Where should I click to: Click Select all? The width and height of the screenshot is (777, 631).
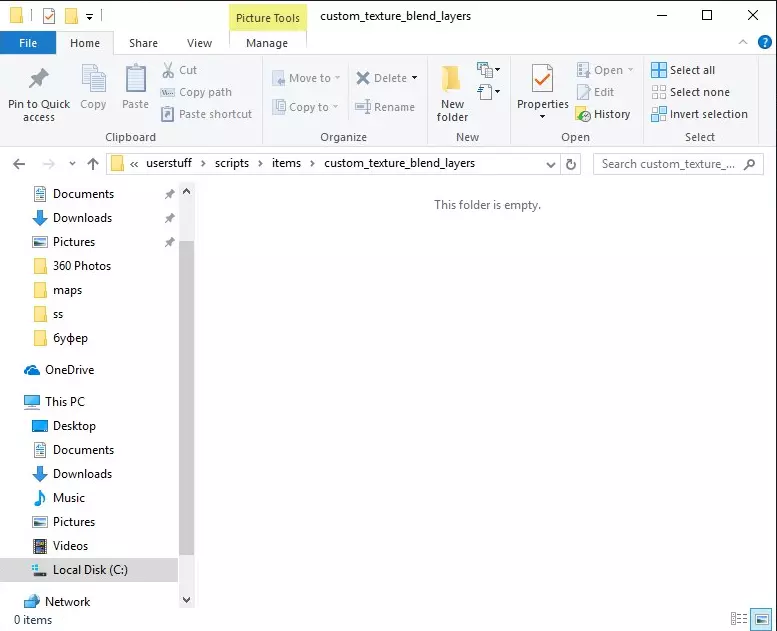683,70
